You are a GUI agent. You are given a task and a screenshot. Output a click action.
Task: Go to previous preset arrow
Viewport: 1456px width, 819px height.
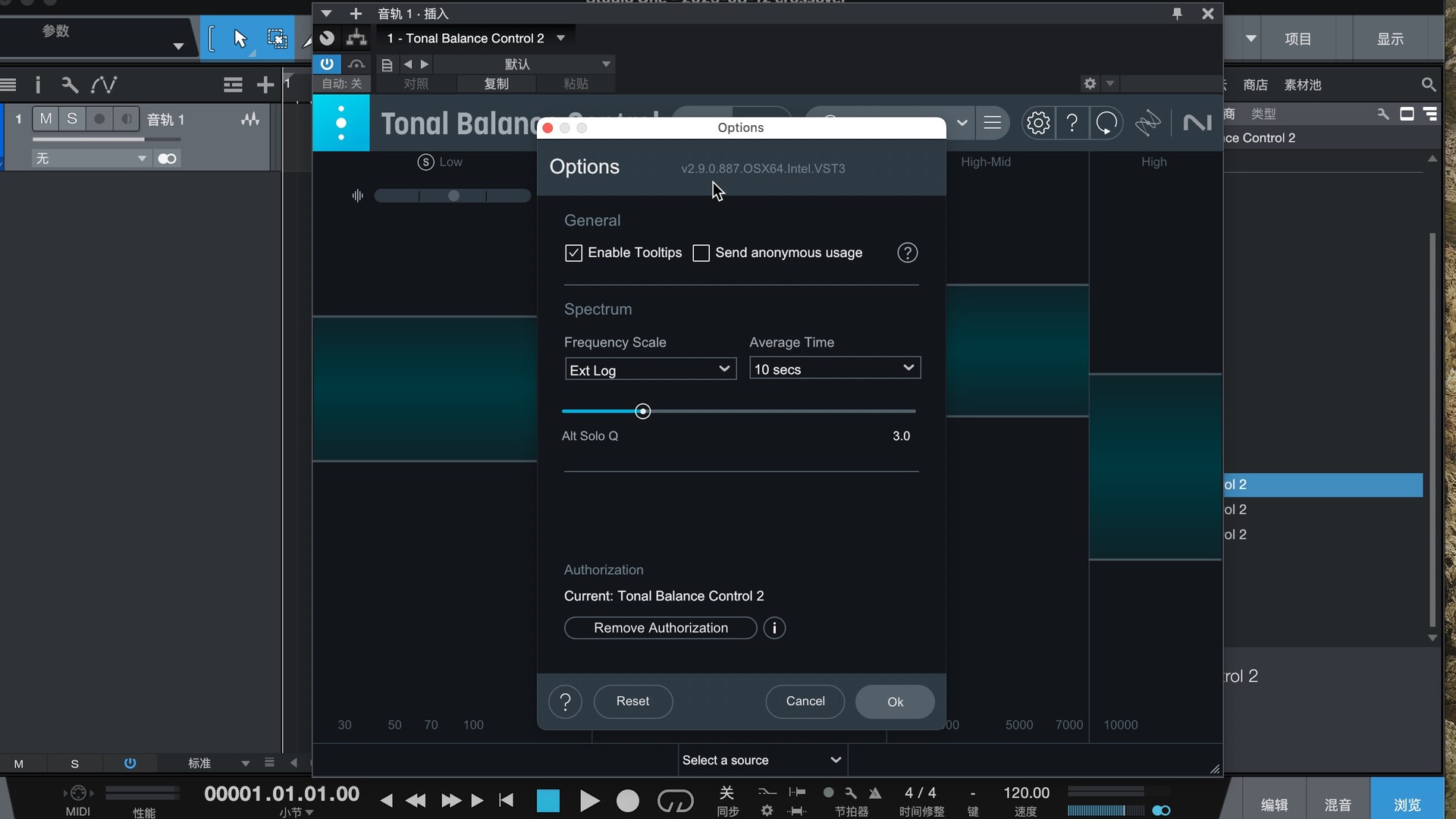click(408, 64)
